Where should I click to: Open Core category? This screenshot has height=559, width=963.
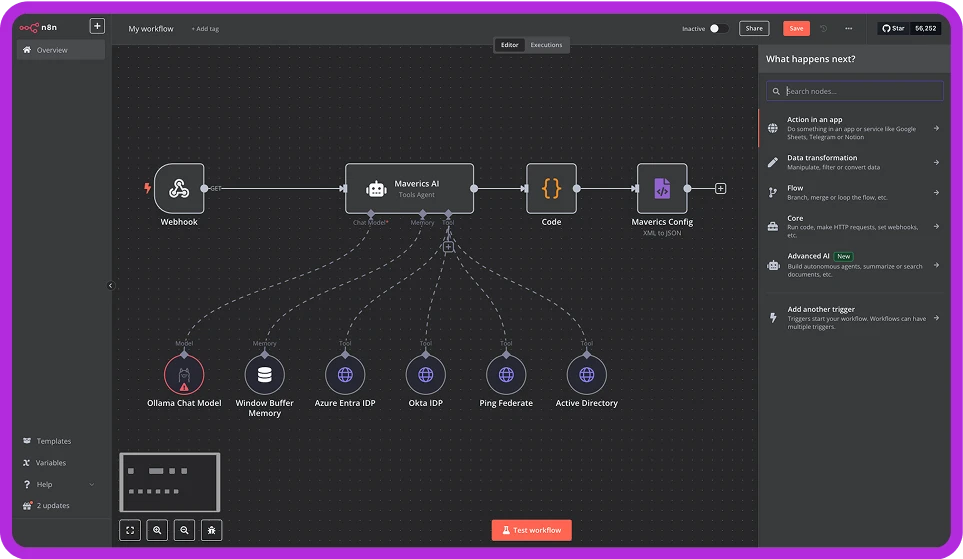point(854,226)
